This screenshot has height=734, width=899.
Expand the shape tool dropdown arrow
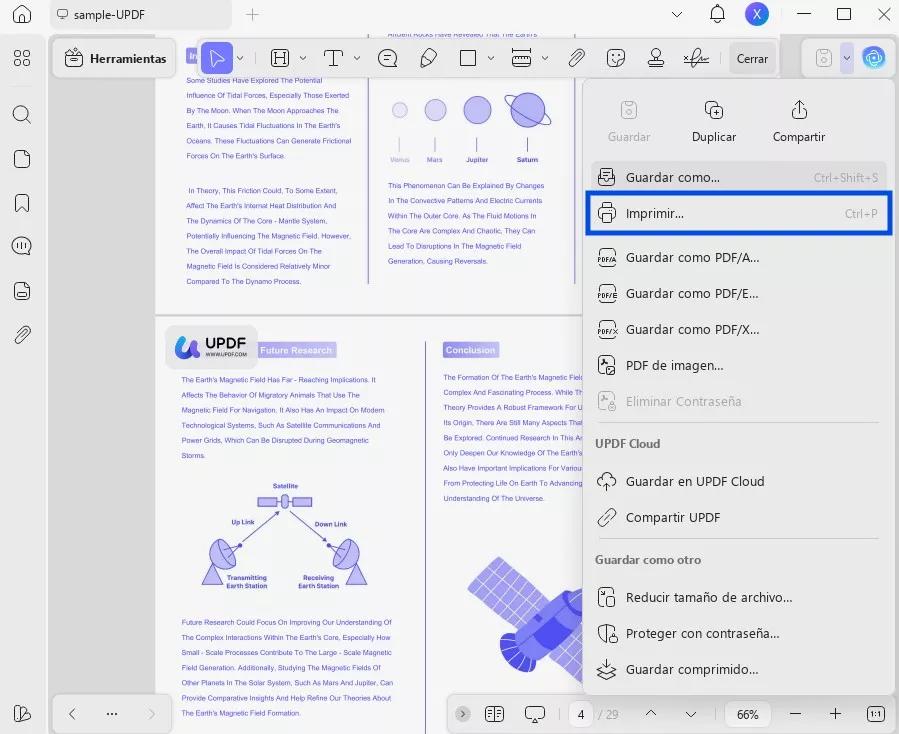coord(491,58)
